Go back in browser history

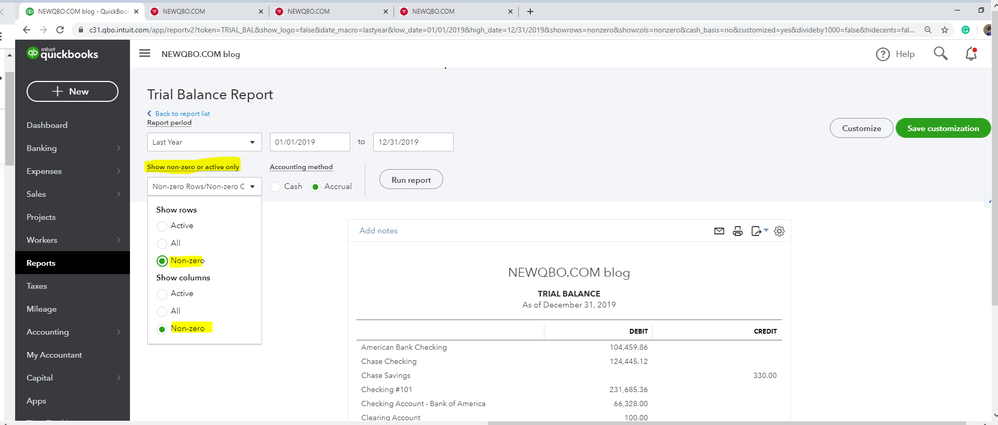click(x=26, y=29)
